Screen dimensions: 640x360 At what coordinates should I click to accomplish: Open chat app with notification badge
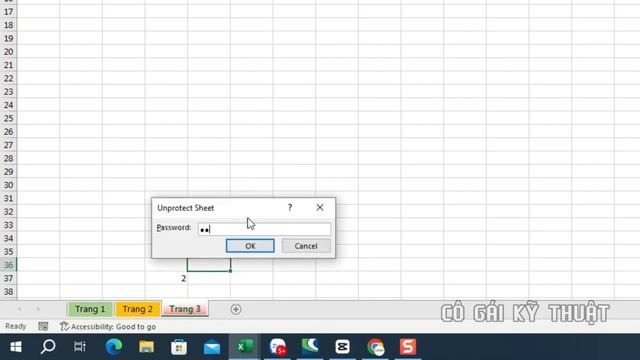pos(278,347)
